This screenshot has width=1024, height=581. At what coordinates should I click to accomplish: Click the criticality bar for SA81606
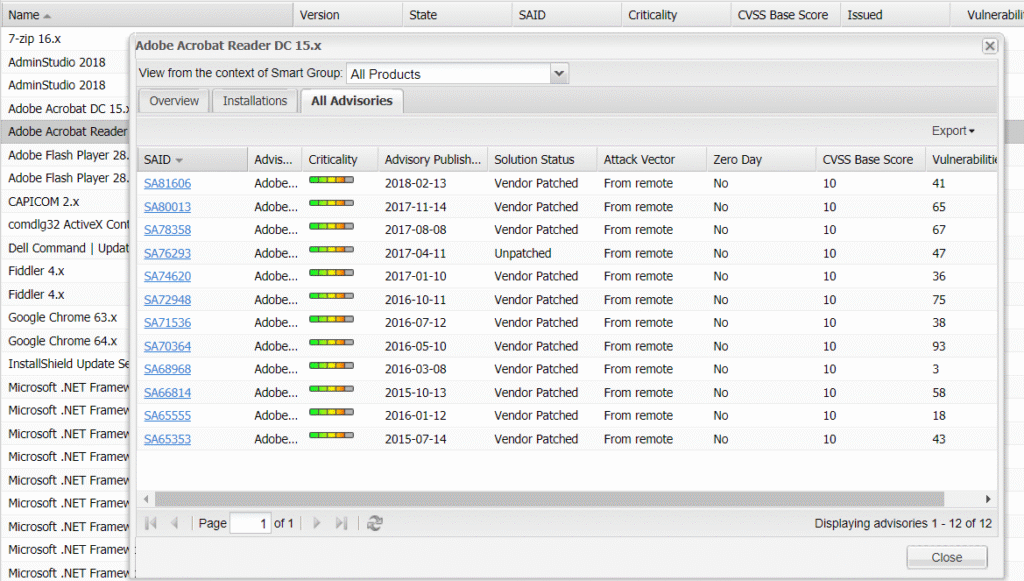331,180
